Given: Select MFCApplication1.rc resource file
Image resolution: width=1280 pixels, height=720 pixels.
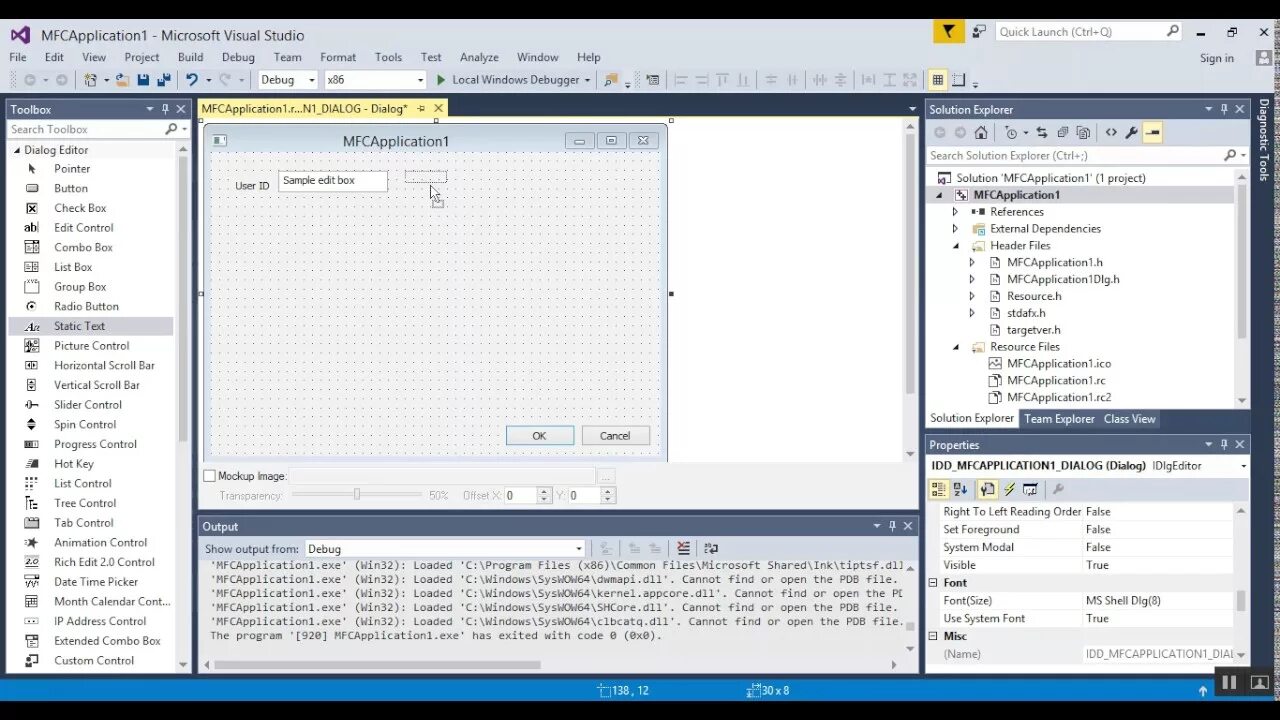Looking at the screenshot, I should (1056, 380).
